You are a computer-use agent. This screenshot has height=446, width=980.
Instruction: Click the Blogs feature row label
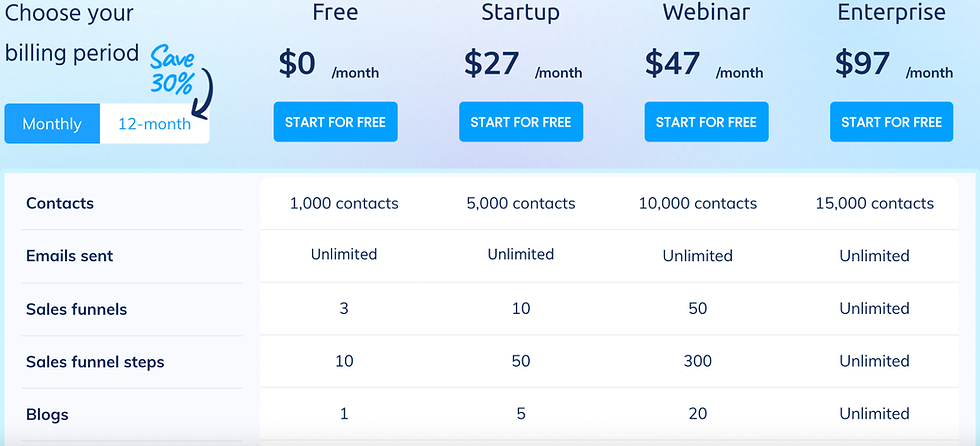(x=48, y=415)
